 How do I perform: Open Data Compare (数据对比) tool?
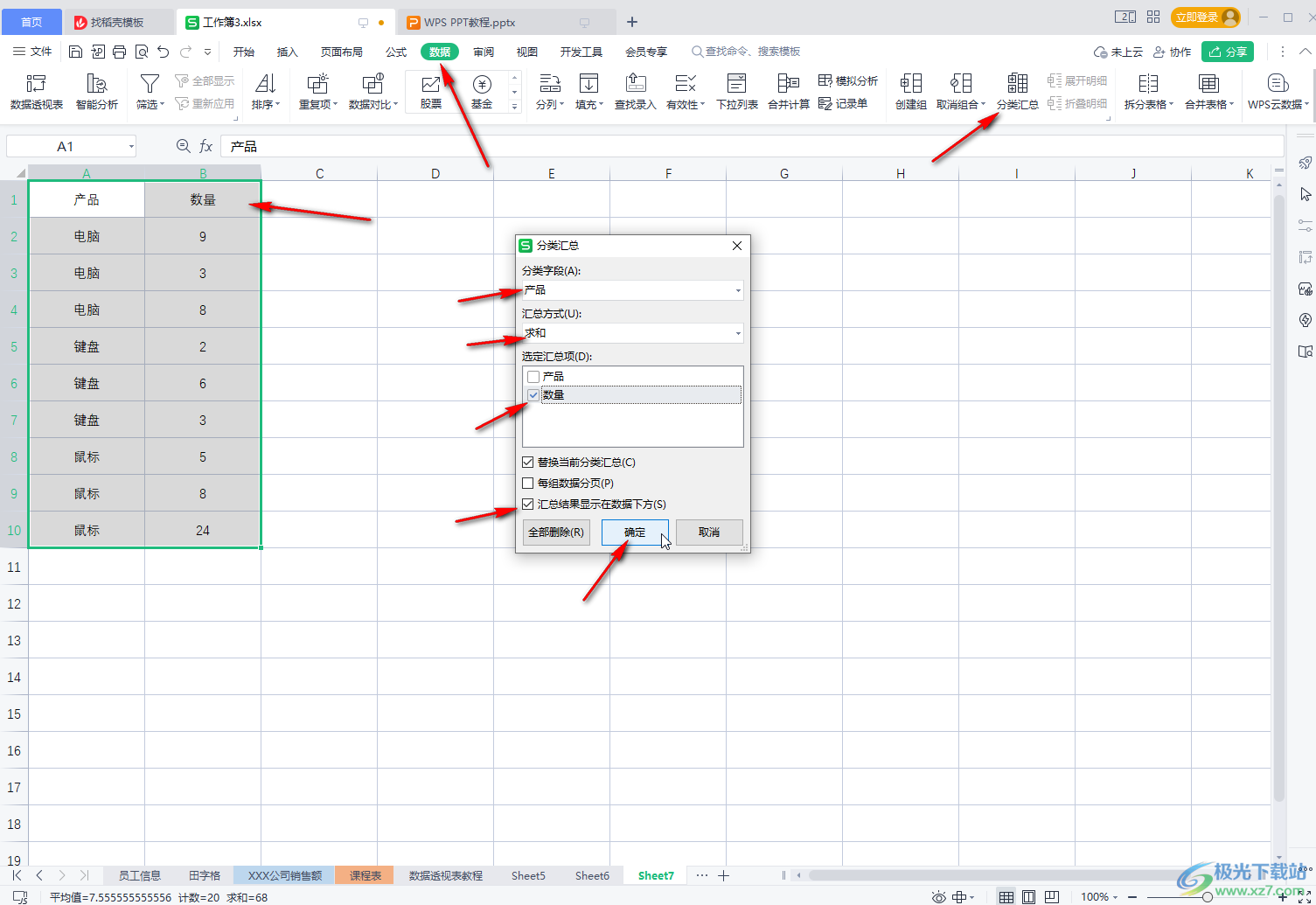click(x=373, y=92)
